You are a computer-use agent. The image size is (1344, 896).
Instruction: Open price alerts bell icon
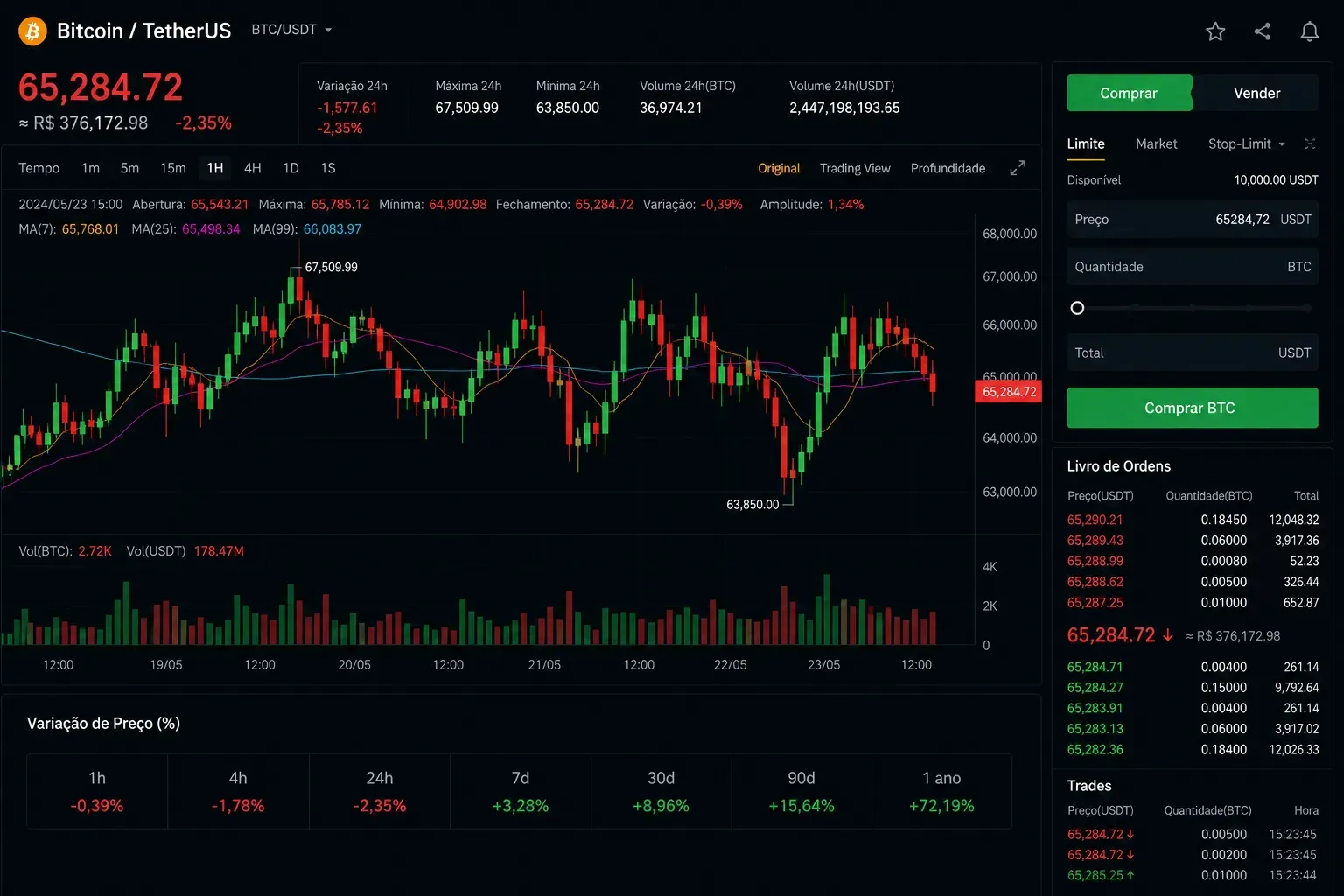point(1310,31)
